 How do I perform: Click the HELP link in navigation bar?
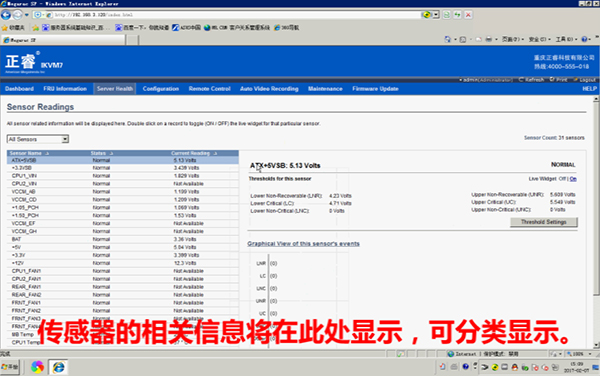pyautogui.click(x=589, y=89)
